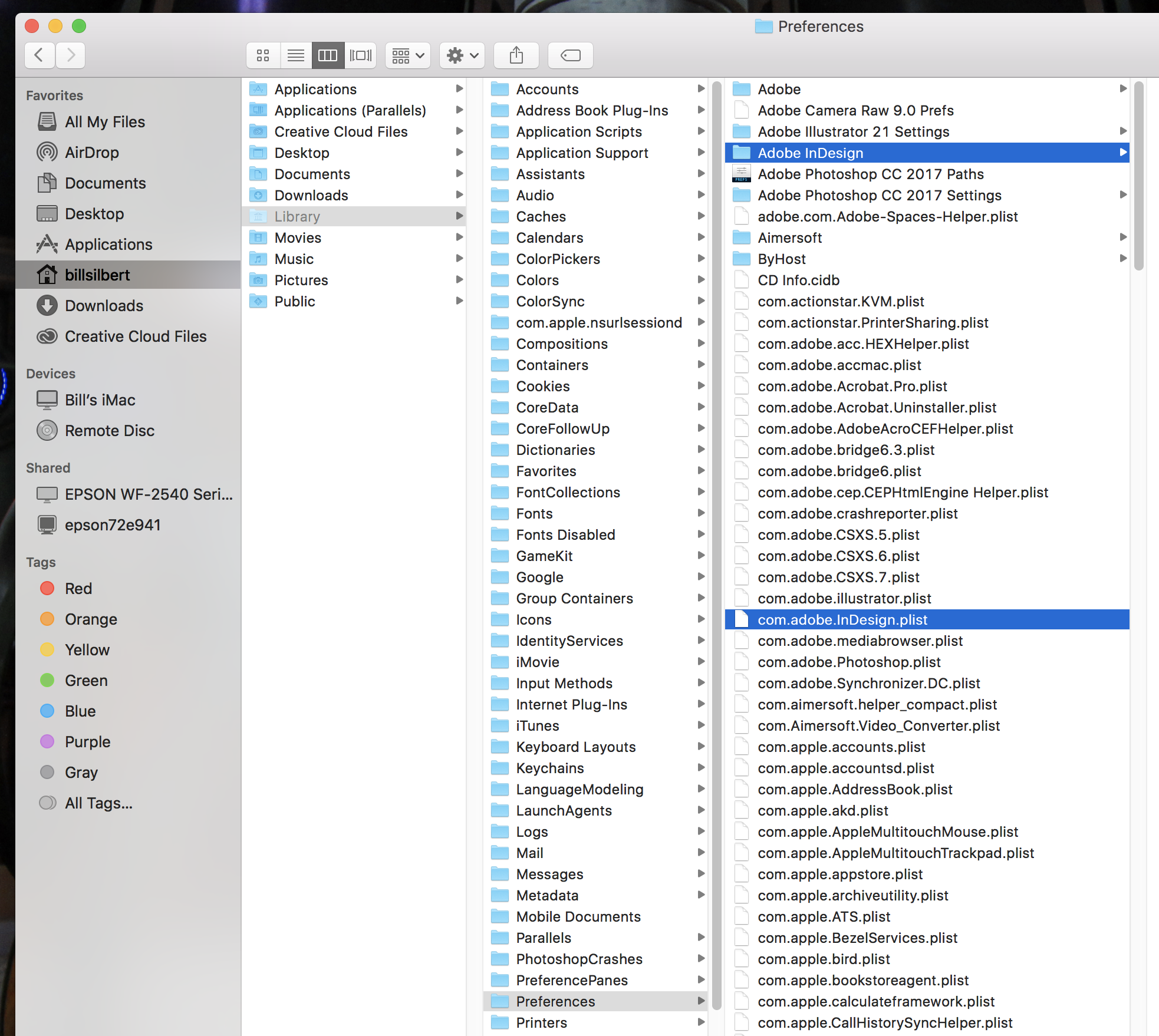The image size is (1159, 1036).
Task: Open the item arrangement dropdown
Action: click(x=408, y=55)
